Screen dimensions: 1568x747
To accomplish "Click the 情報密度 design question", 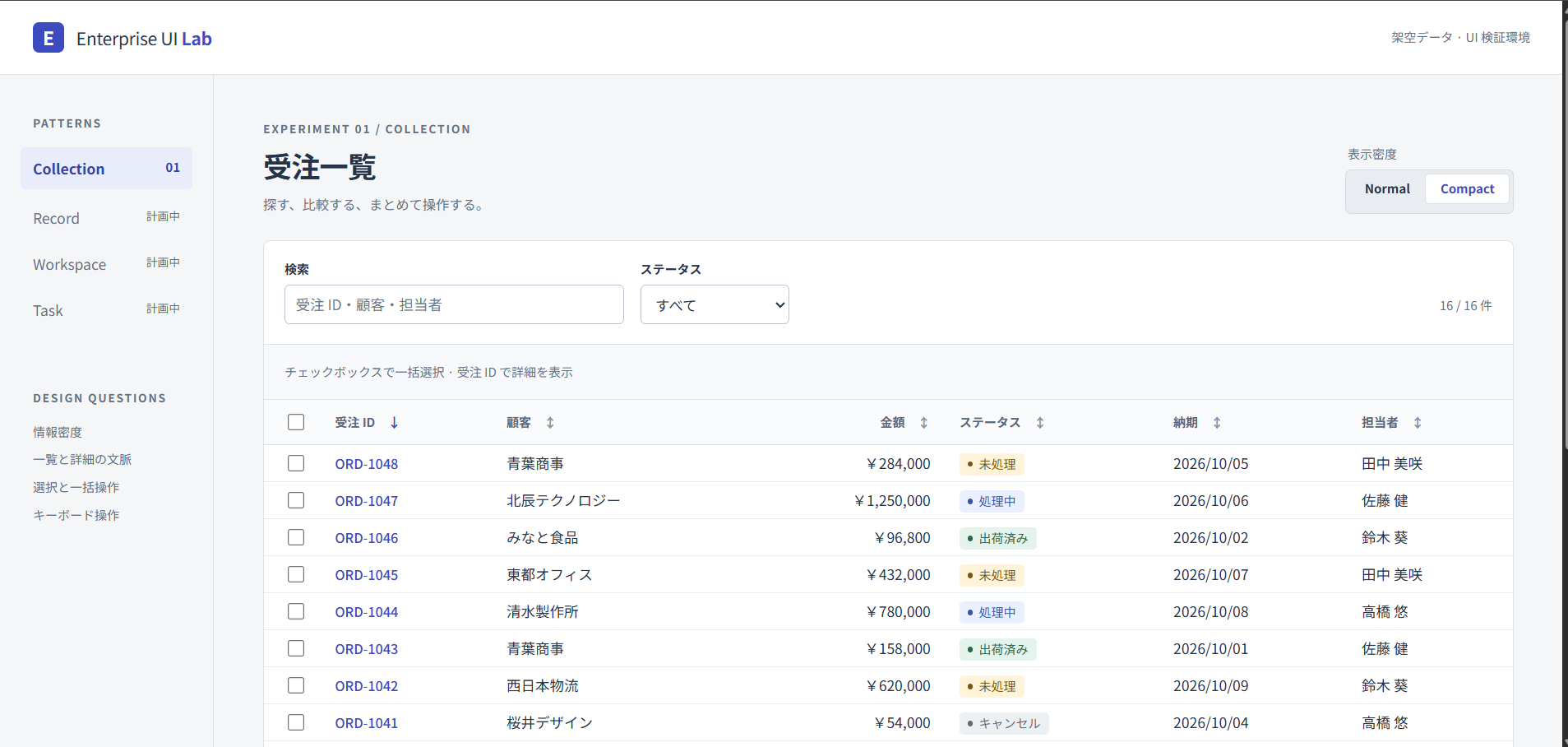I will 58,432.
